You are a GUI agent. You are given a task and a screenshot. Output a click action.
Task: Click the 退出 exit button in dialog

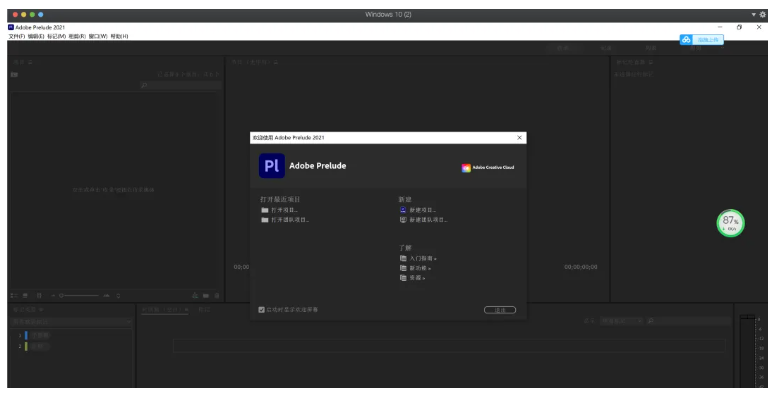click(x=500, y=310)
